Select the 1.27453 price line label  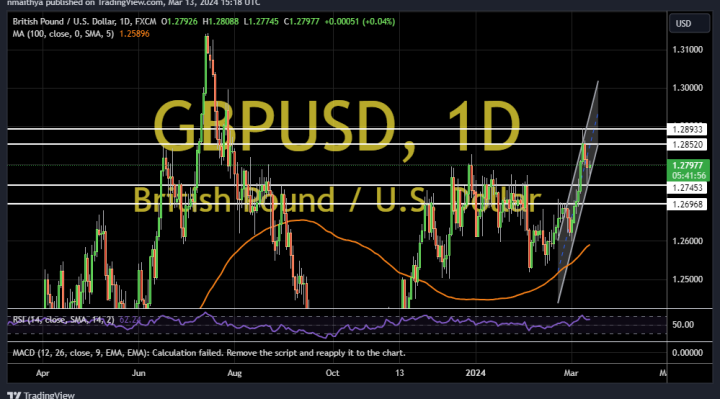(687, 187)
